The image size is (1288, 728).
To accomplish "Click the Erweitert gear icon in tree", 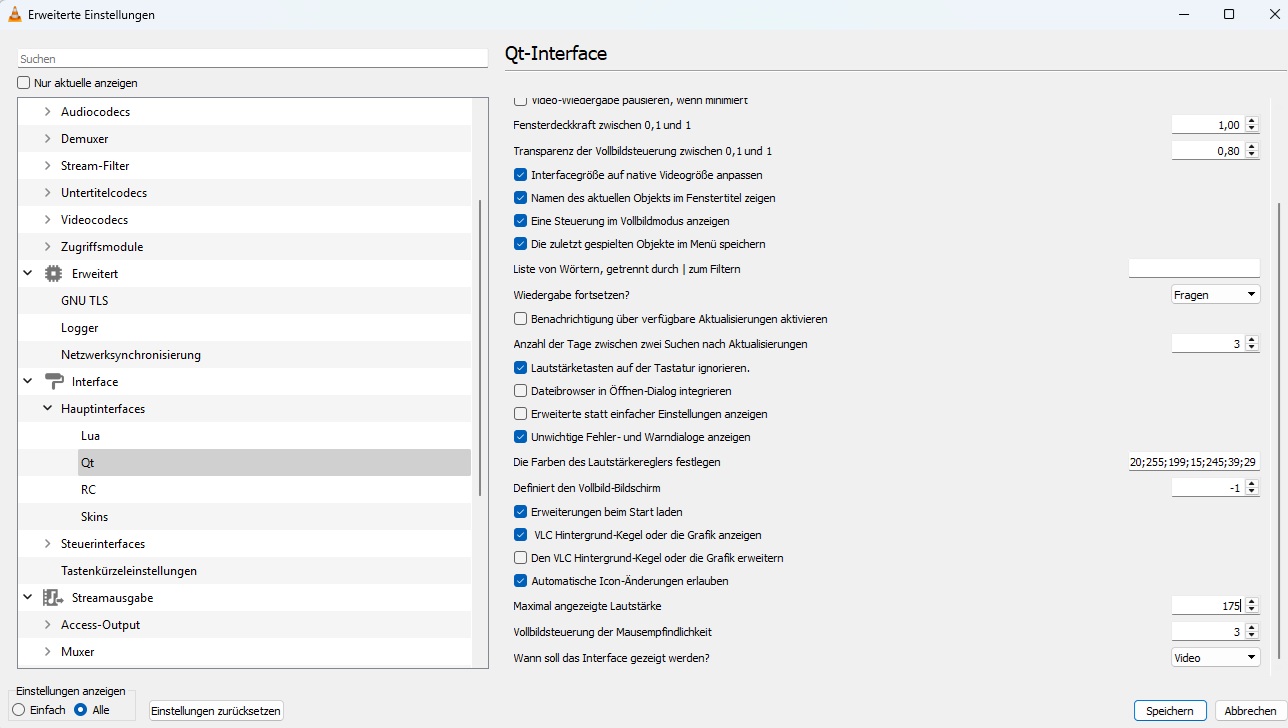I will (53, 274).
